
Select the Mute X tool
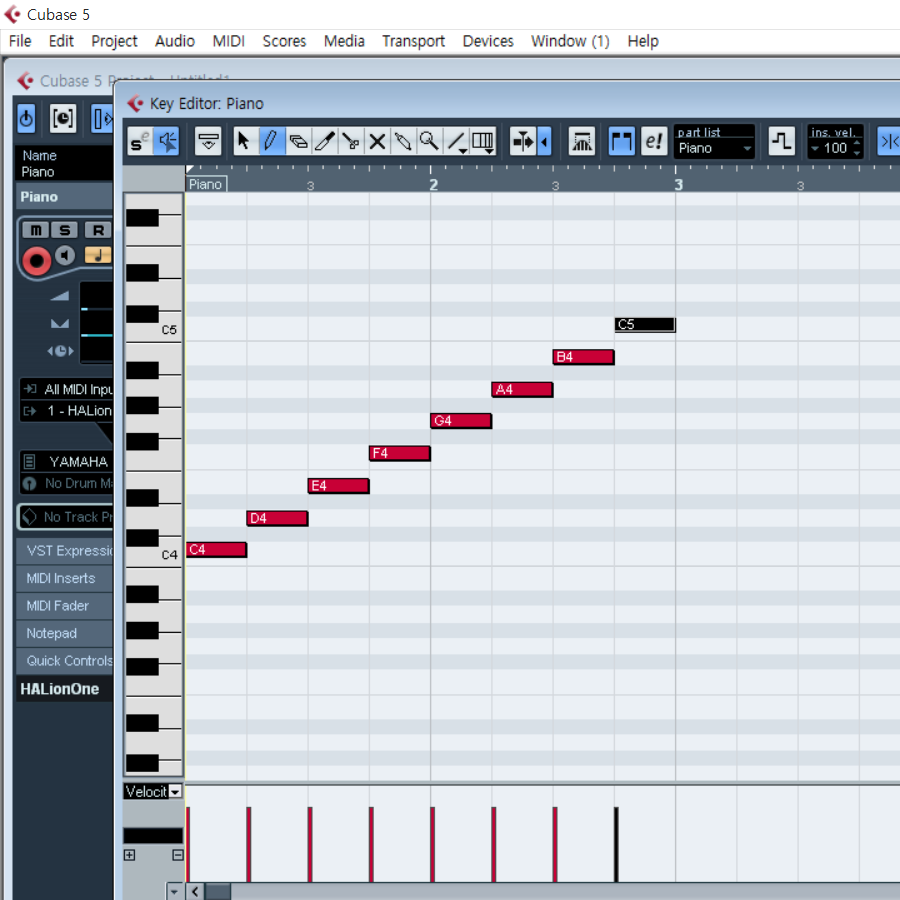point(377,141)
